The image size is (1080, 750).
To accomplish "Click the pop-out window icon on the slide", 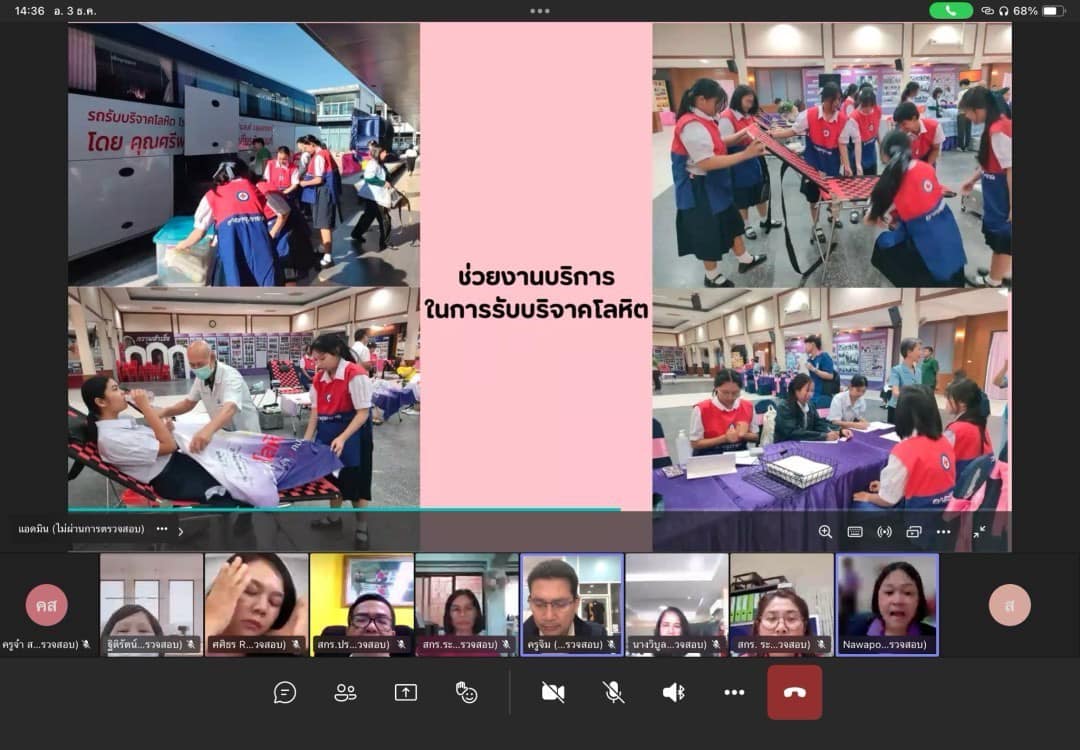I will tap(914, 532).
